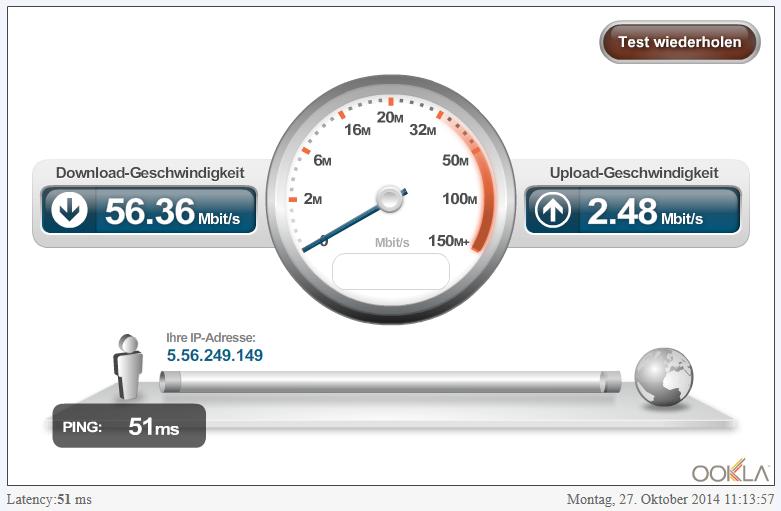Screen dimensions: 781x511
Task: Click the Upload-Geschwindigkeit label
Action: tap(634, 173)
